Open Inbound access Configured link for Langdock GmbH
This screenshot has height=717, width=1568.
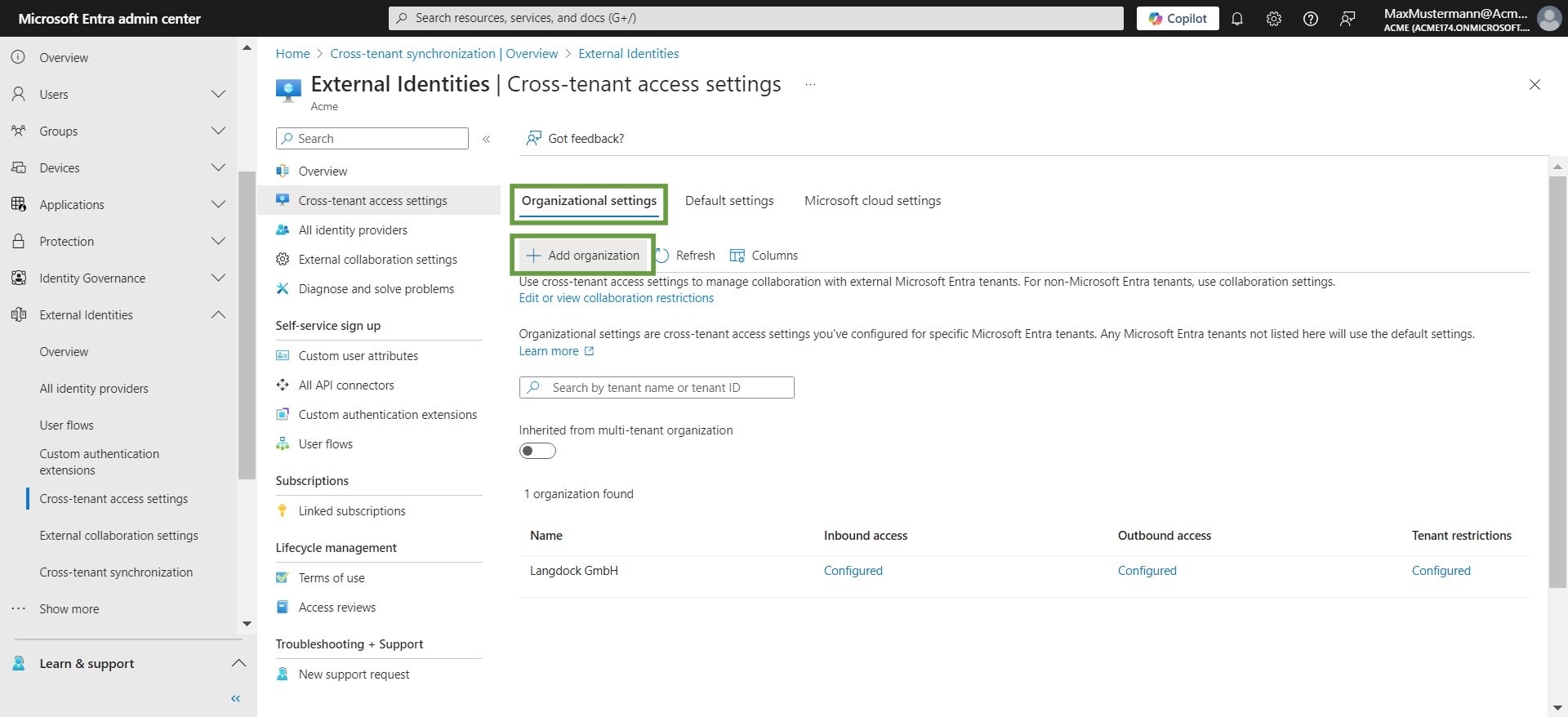point(853,571)
